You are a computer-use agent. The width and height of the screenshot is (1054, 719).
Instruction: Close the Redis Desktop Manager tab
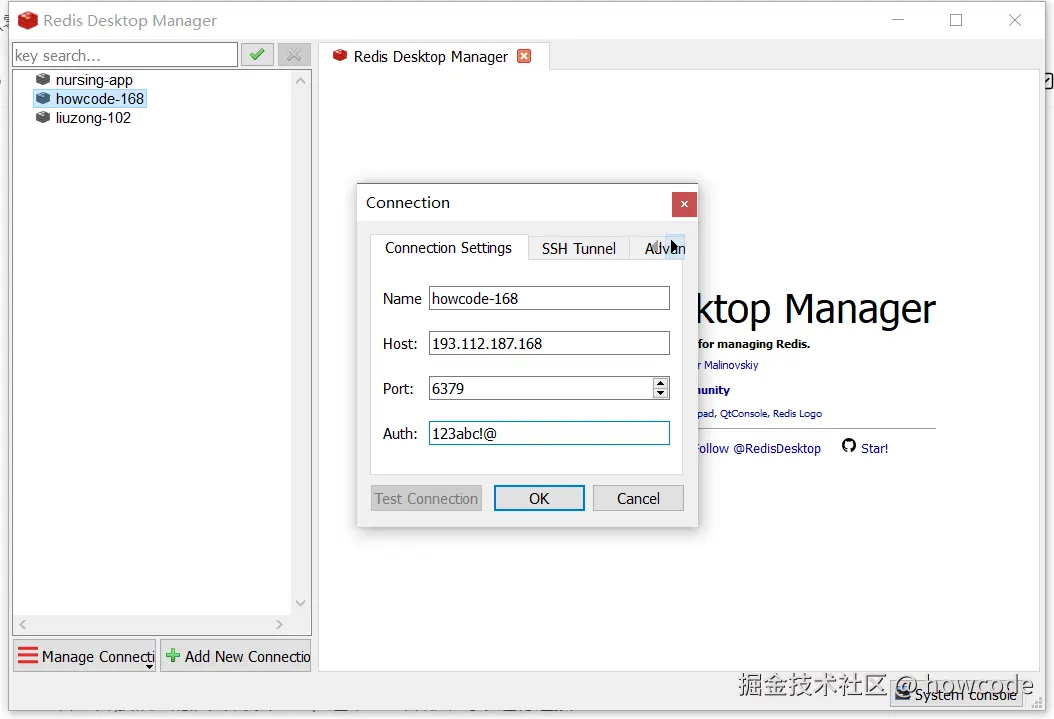click(x=524, y=56)
